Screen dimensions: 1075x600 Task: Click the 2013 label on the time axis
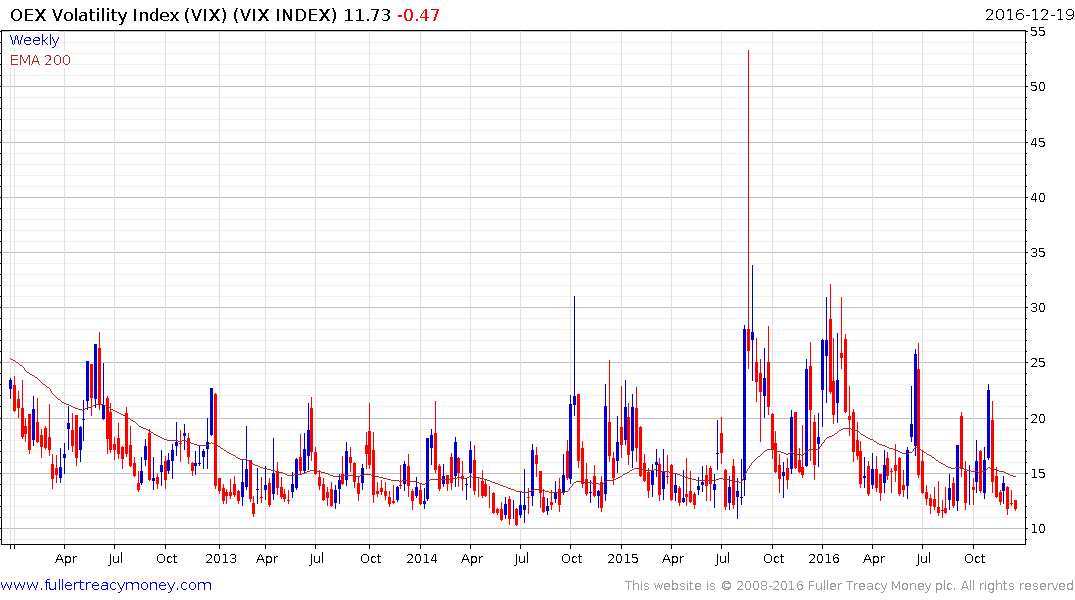click(221, 558)
